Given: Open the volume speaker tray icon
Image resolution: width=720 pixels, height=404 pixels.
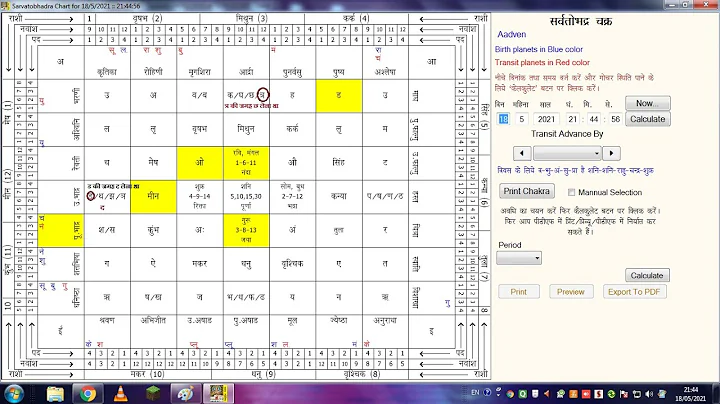Looking at the screenshot, I should click(649, 393).
